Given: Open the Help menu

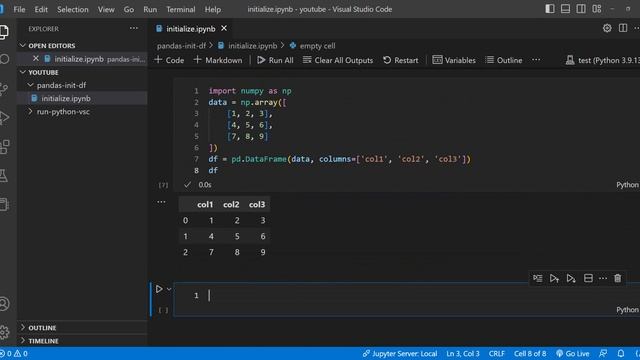Looking at the screenshot, I should pos(213,9).
